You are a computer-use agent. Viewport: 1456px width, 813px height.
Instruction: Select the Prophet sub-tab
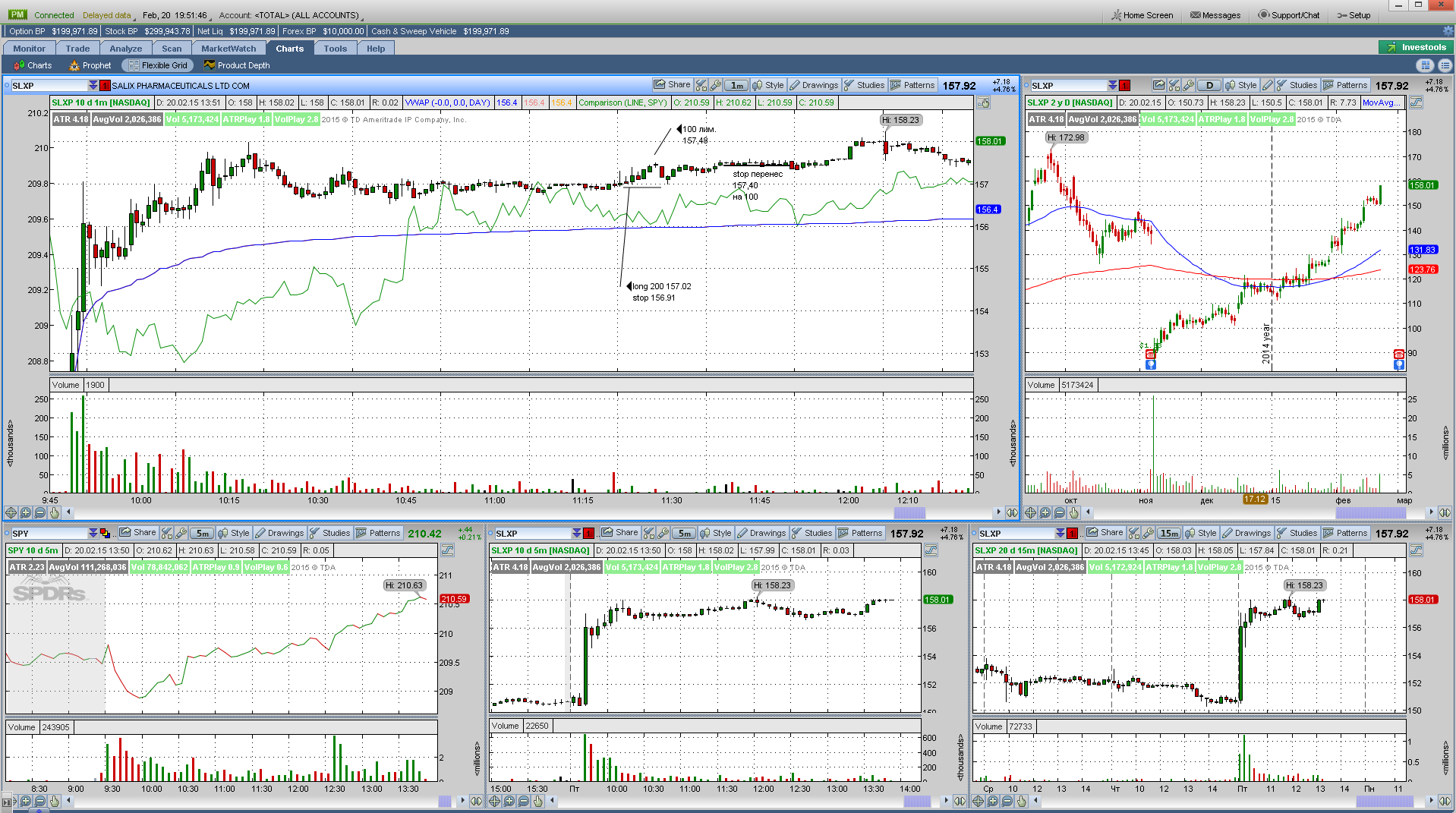pos(90,65)
